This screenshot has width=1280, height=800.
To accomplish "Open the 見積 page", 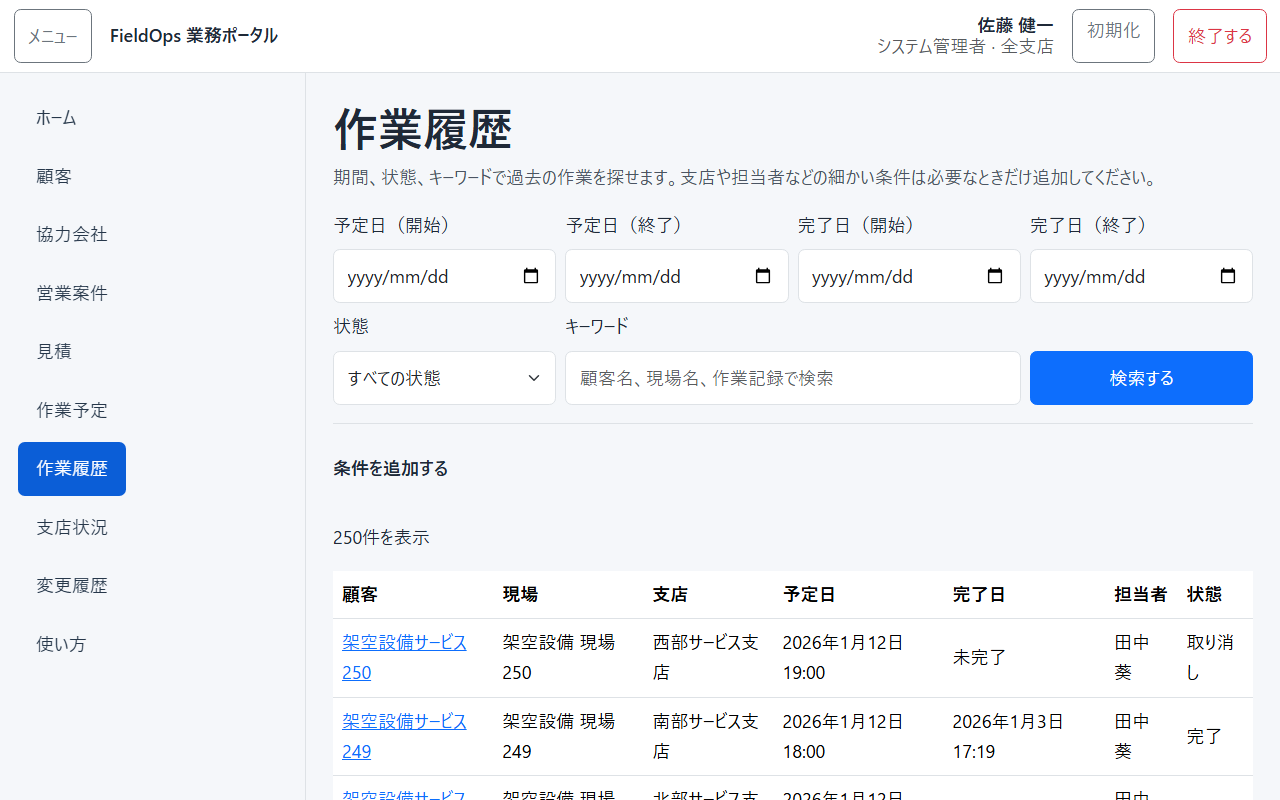I will [54, 351].
